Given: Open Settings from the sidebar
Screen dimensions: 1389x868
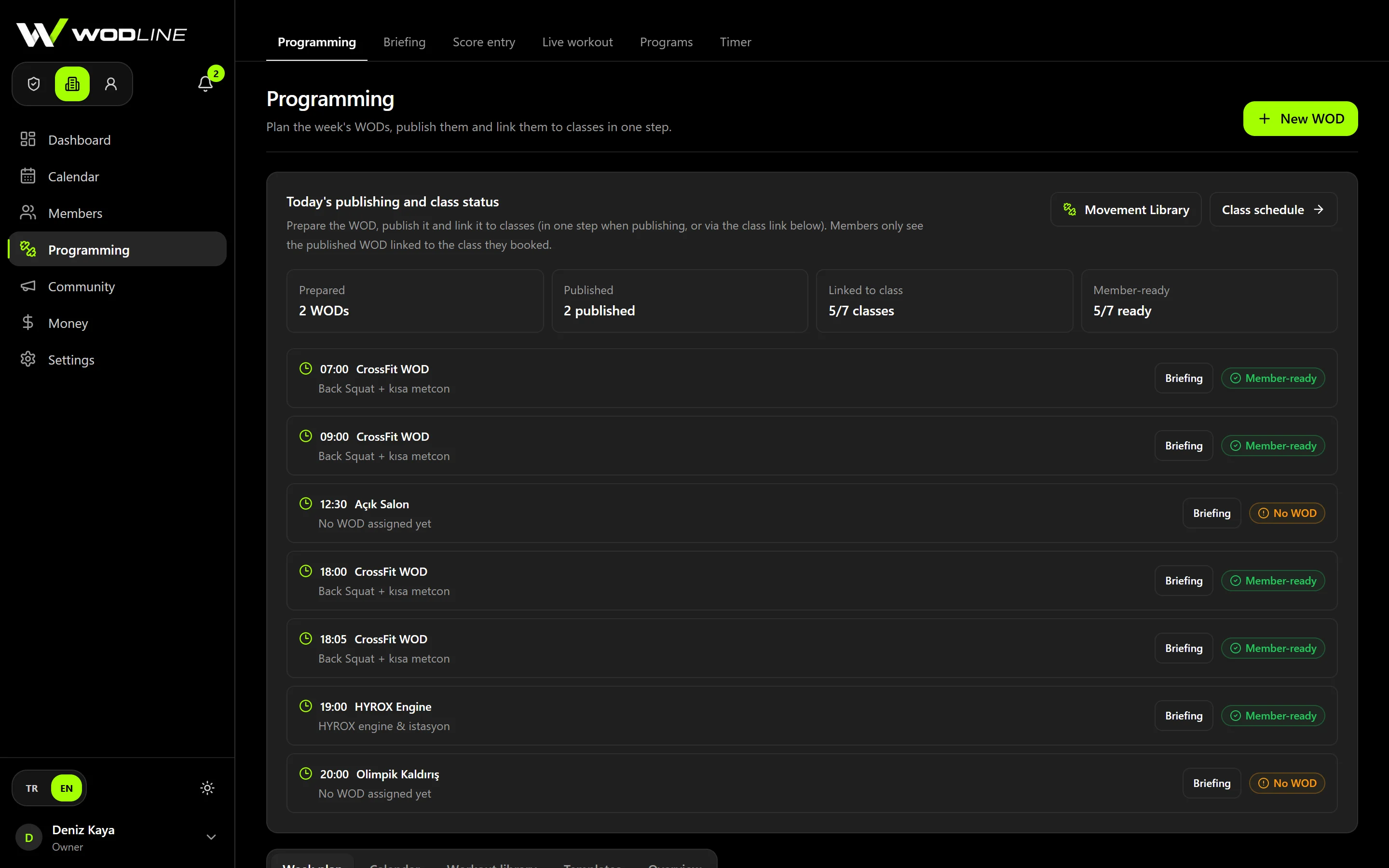Looking at the screenshot, I should tap(117, 360).
